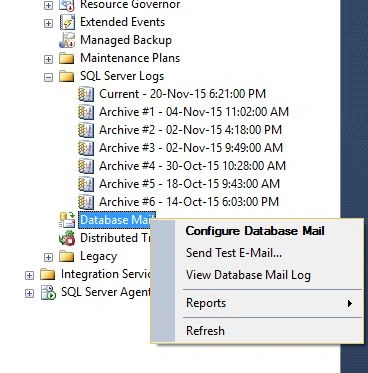Click the Distributed Transaction Coordinator icon
This screenshot has width=368, height=373.
point(67,238)
